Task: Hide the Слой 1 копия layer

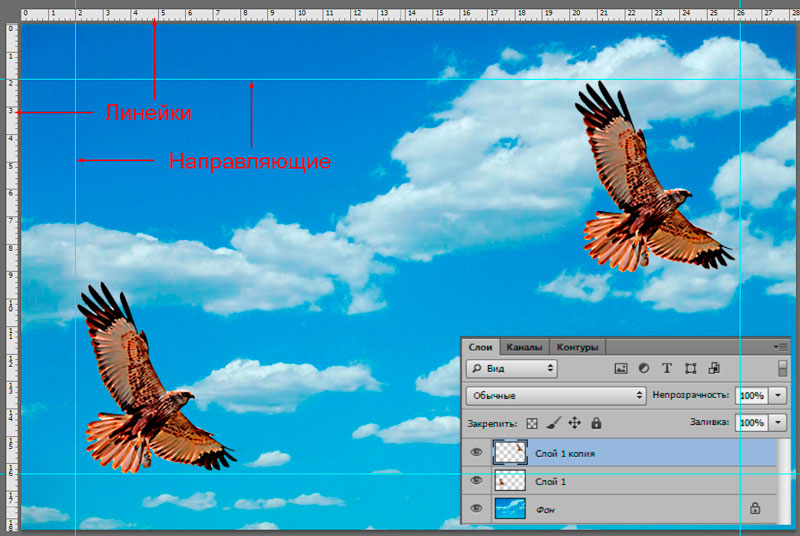Action: point(476,452)
